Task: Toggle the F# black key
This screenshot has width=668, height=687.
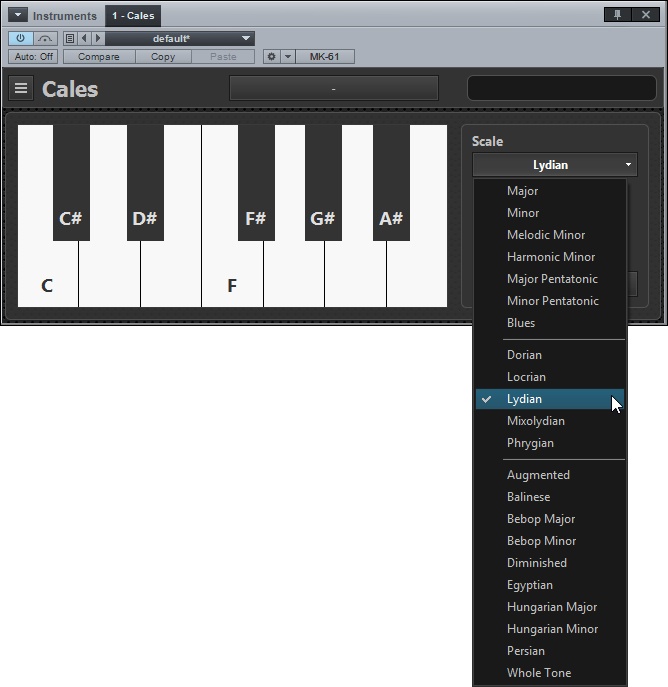Action: (x=256, y=183)
